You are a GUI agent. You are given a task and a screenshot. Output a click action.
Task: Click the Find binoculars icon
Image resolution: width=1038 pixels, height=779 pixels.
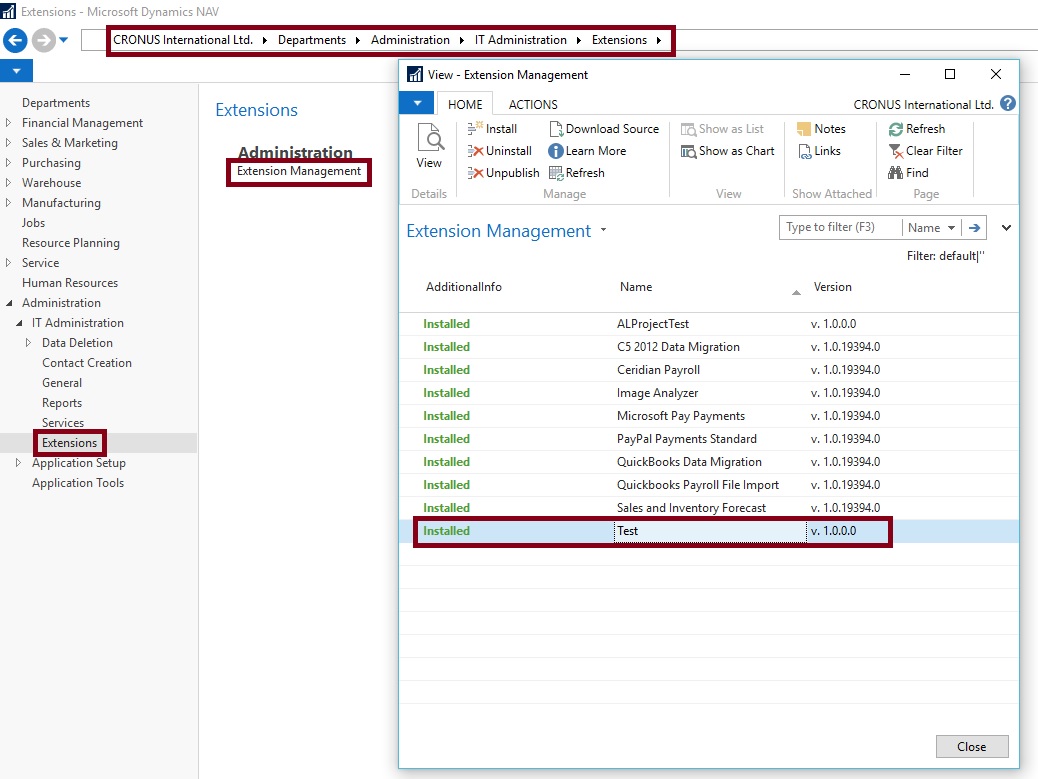[x=896, y=173]
